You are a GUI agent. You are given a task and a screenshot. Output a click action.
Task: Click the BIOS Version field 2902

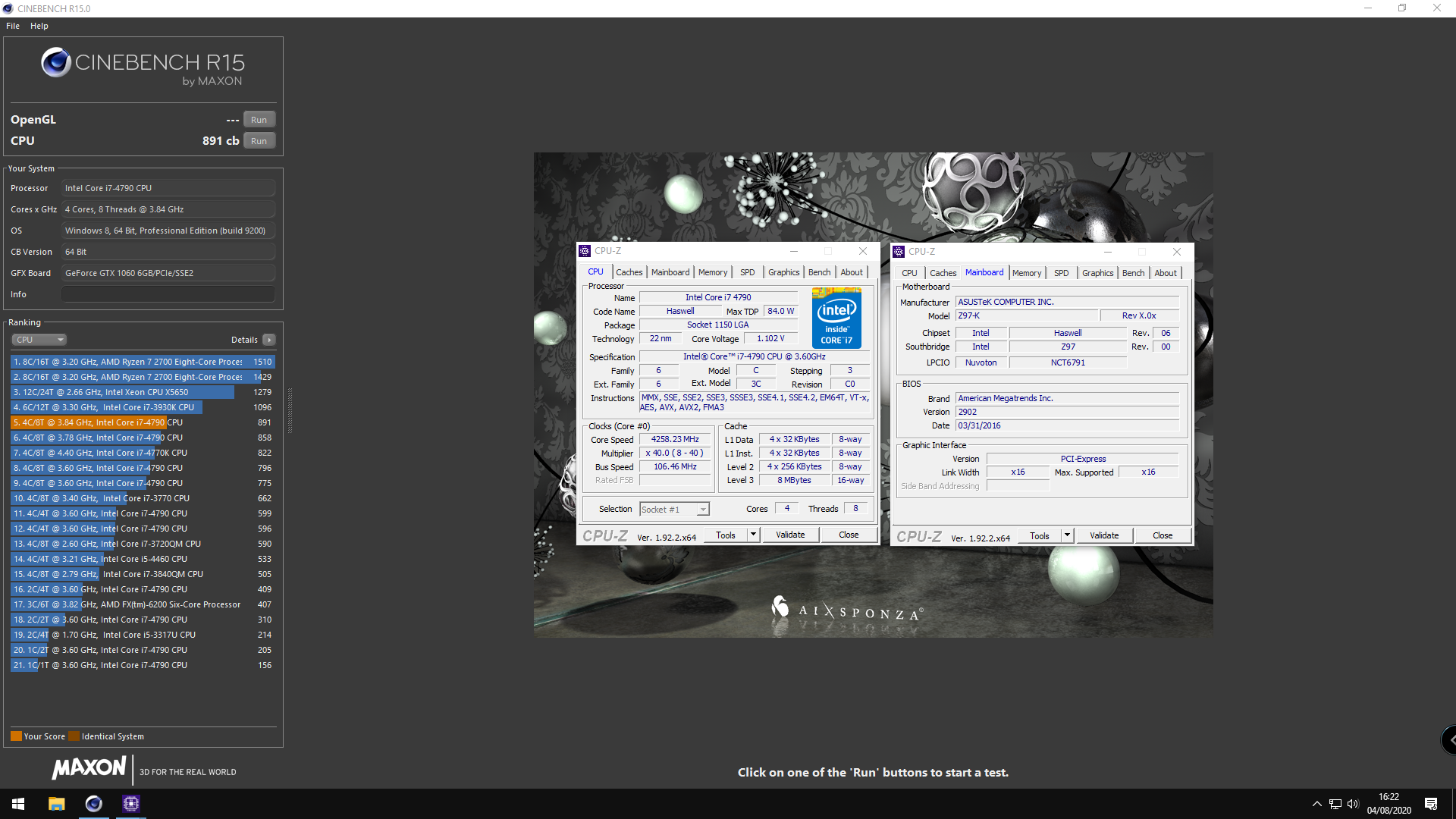(x=1067, y=412)
